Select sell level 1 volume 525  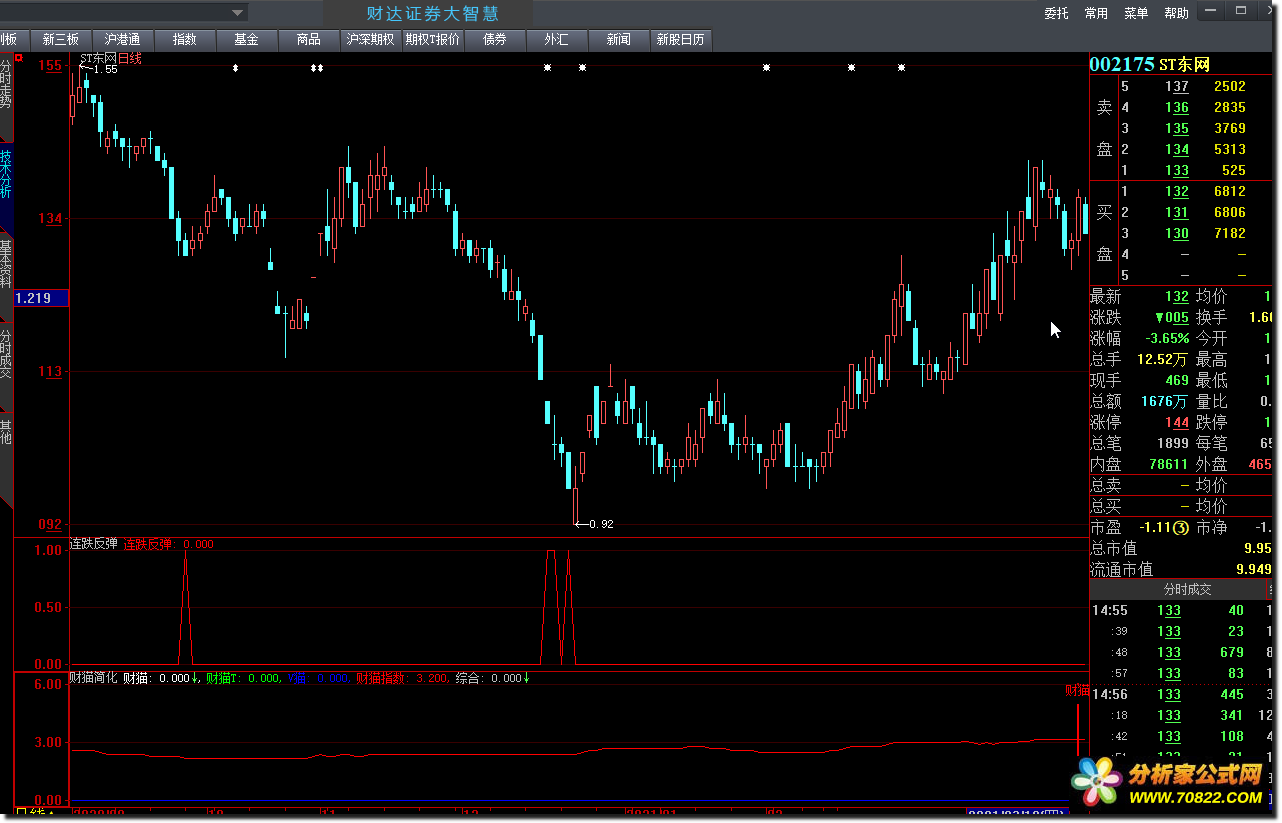1233,171
